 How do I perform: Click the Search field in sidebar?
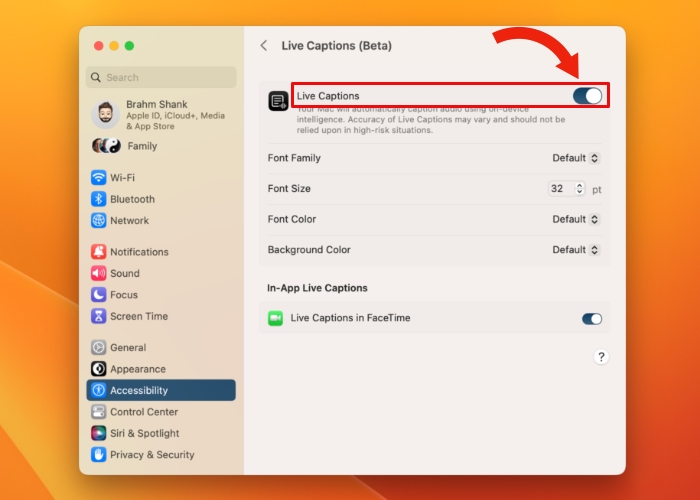coord(161,77)
